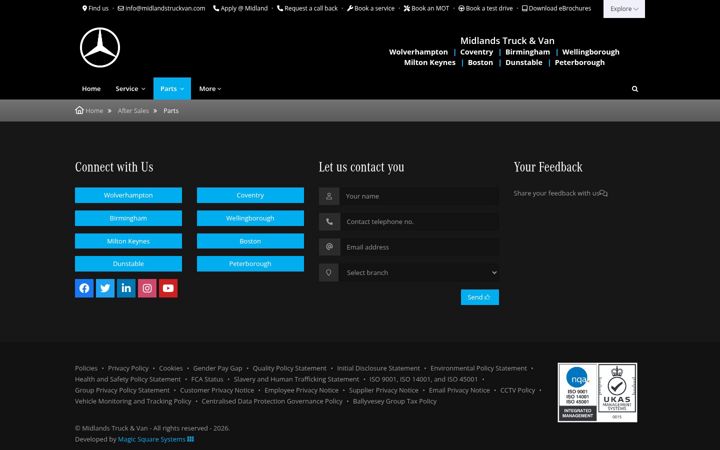
Task: Click the home icon in breadcrumb
Action: pos(79,110)
